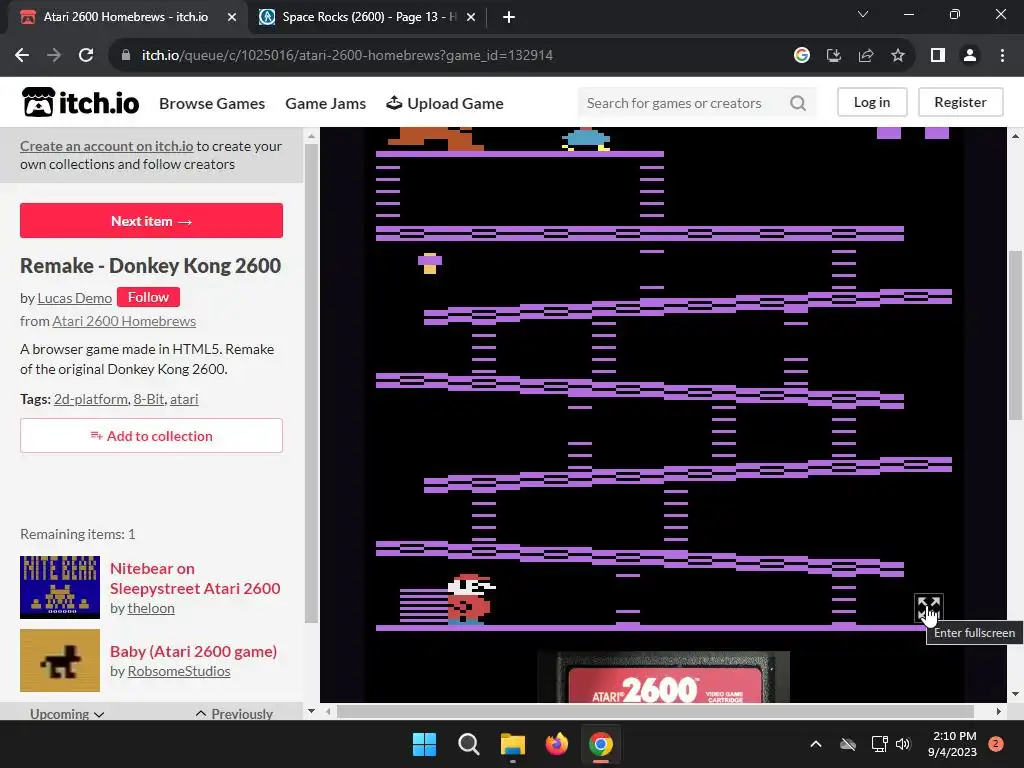Close the Space Rocks (2600) tab
The image size is (1024, 768).
click(471, 17)
